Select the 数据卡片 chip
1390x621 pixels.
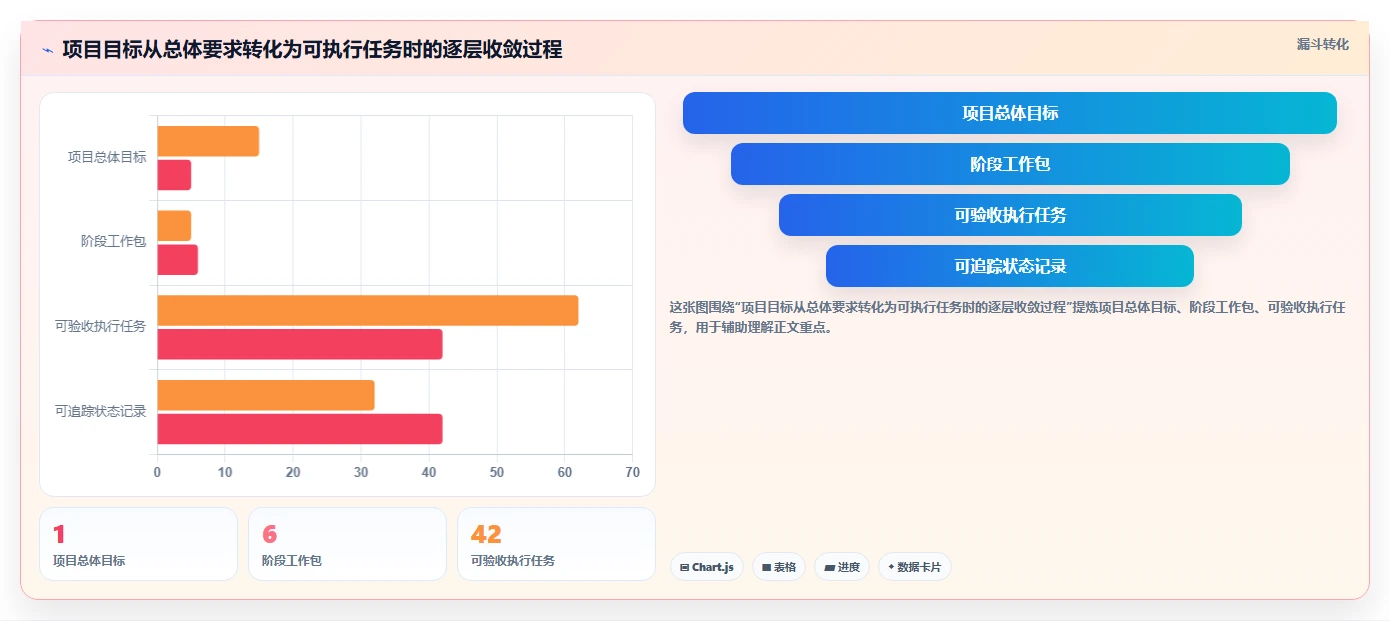[x=914, y=567]
